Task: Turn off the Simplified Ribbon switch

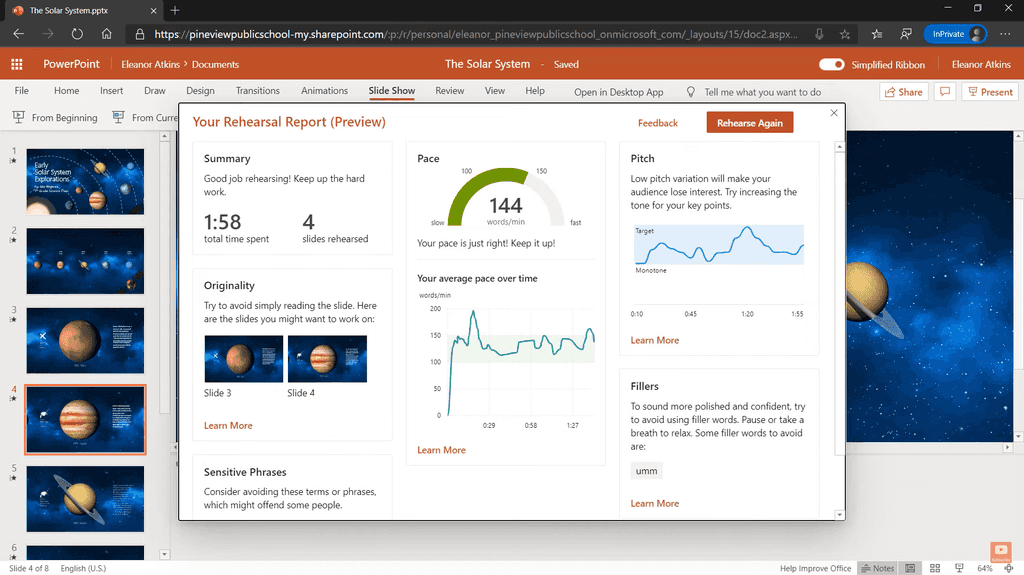Action: click(831, 64)
